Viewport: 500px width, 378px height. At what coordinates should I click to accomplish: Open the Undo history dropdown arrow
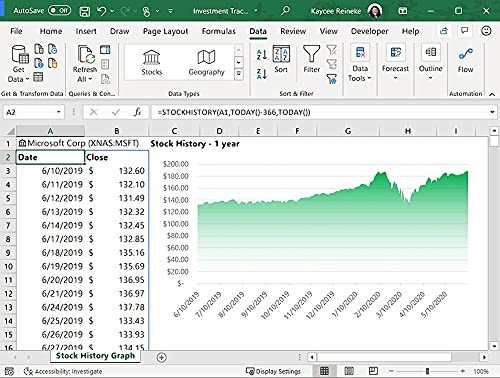112,11
